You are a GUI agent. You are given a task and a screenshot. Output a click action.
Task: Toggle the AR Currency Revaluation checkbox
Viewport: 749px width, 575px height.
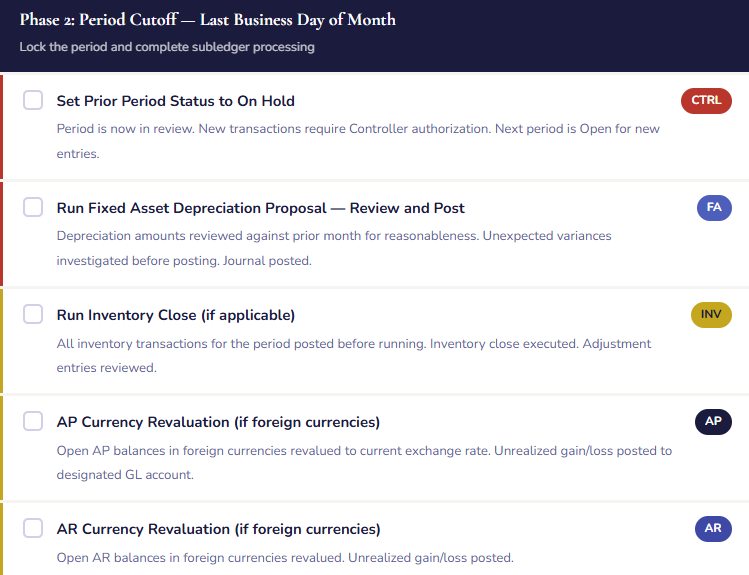point(33,528)
